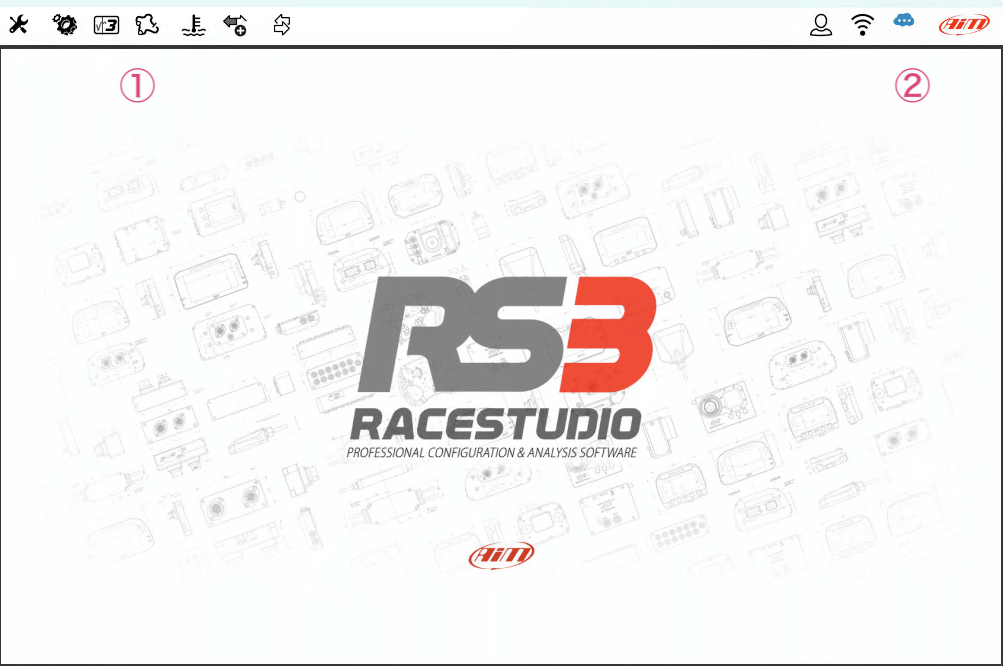Open preferences via the wrench and screwdriver icon
Screen dimensions: 1003x666
[19, 25]
